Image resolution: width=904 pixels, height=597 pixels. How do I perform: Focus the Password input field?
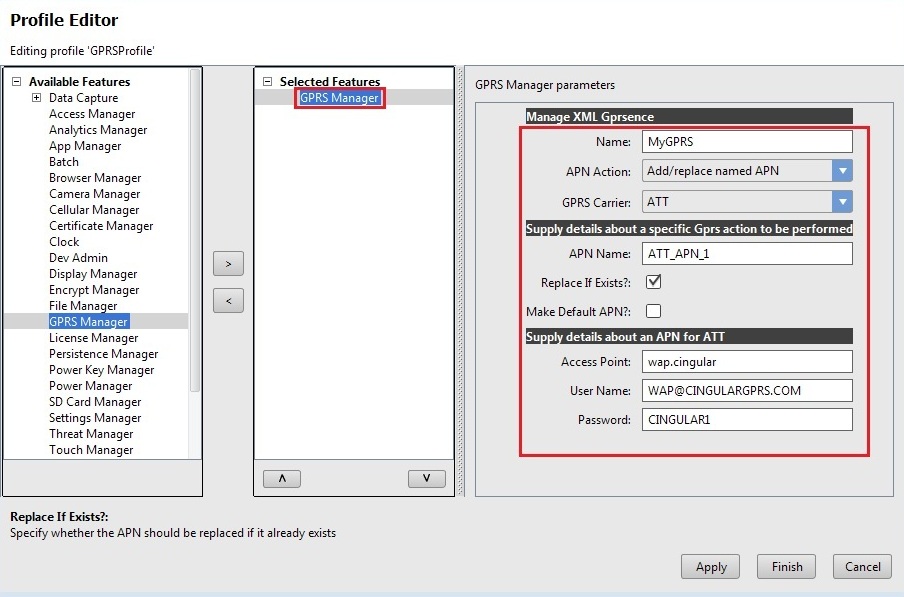coord(746,420)
